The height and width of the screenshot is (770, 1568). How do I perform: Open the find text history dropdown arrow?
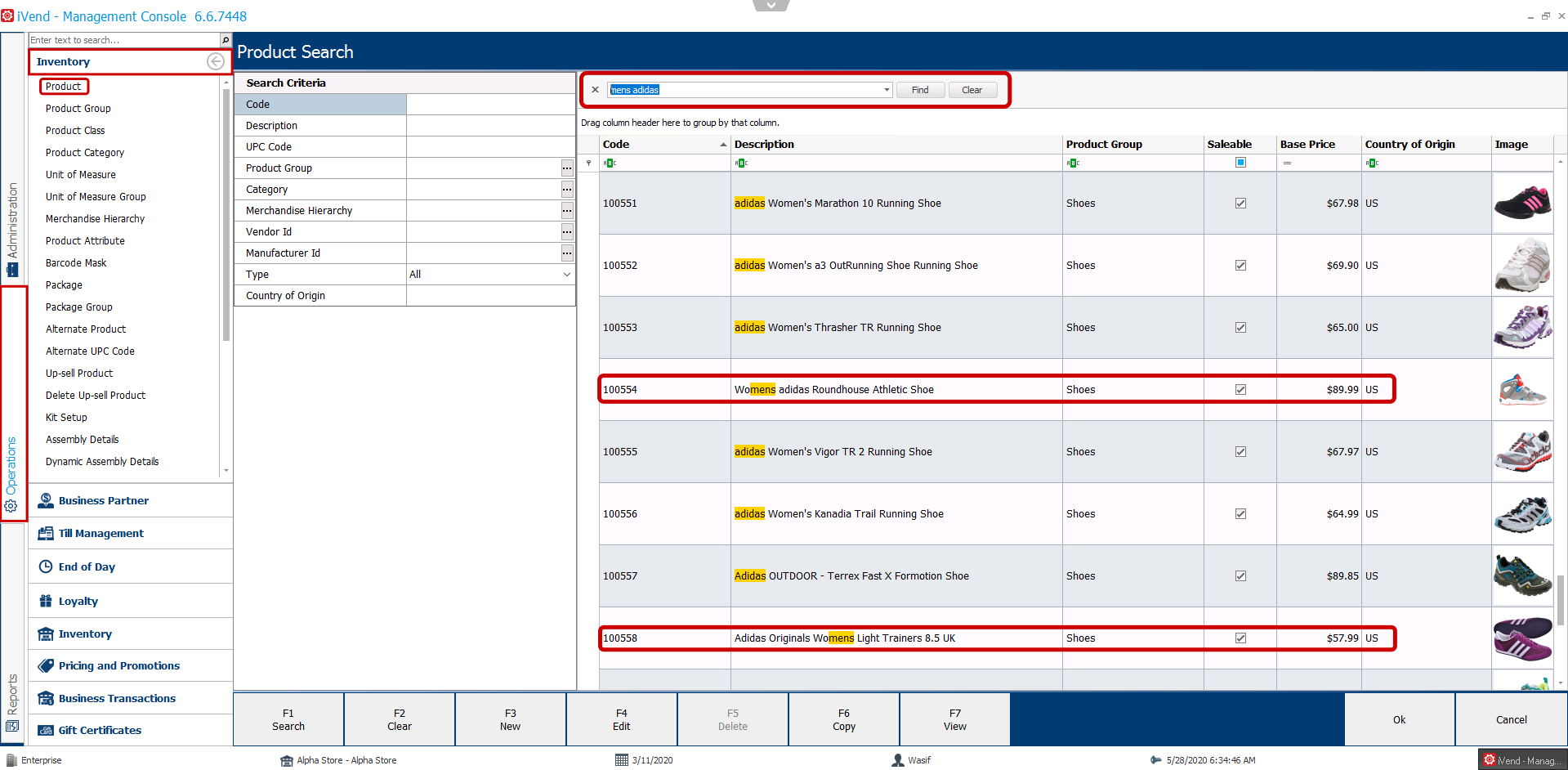click(x=887, y=90)
